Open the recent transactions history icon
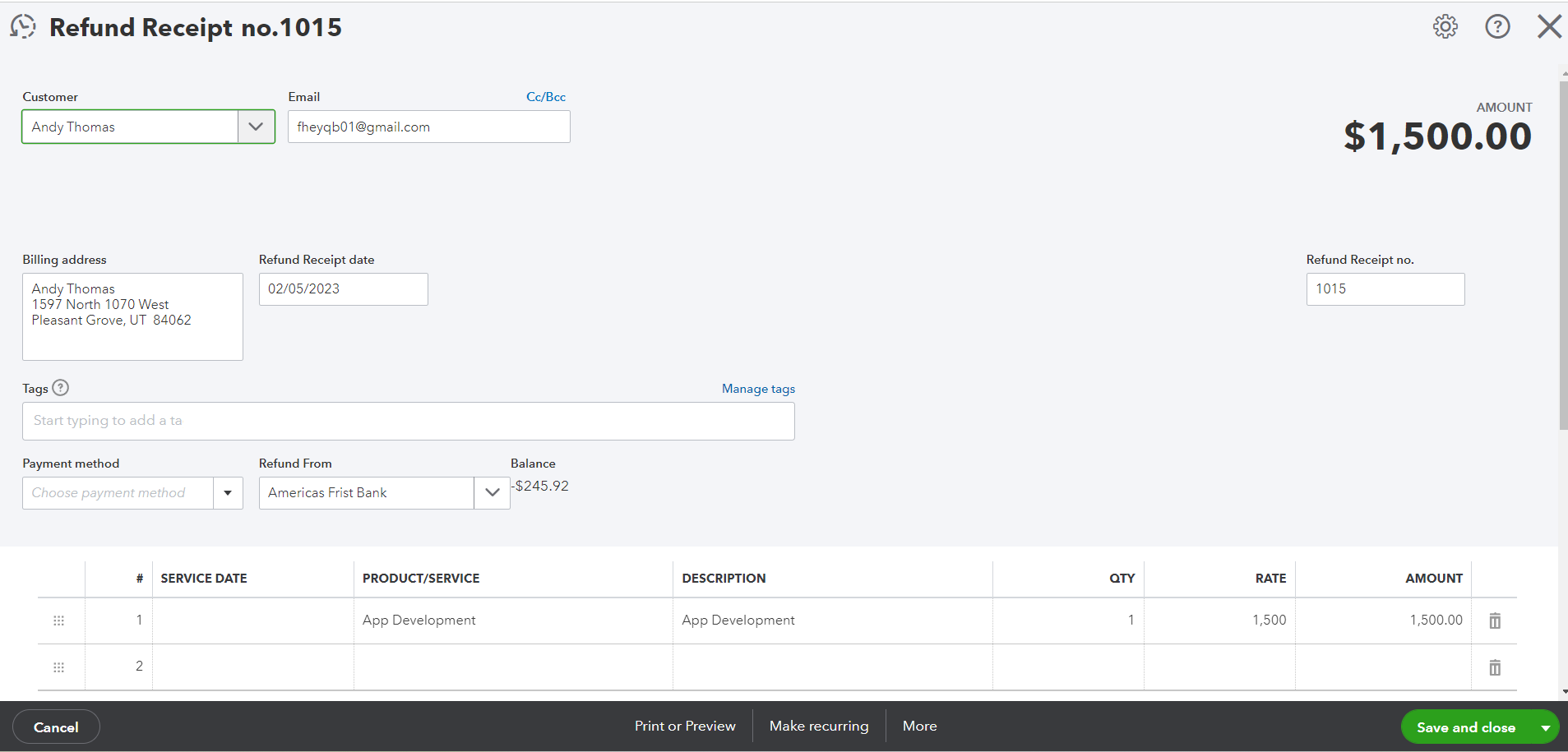Viewport: 1568px width, 752px height. [x=23, y=27]
